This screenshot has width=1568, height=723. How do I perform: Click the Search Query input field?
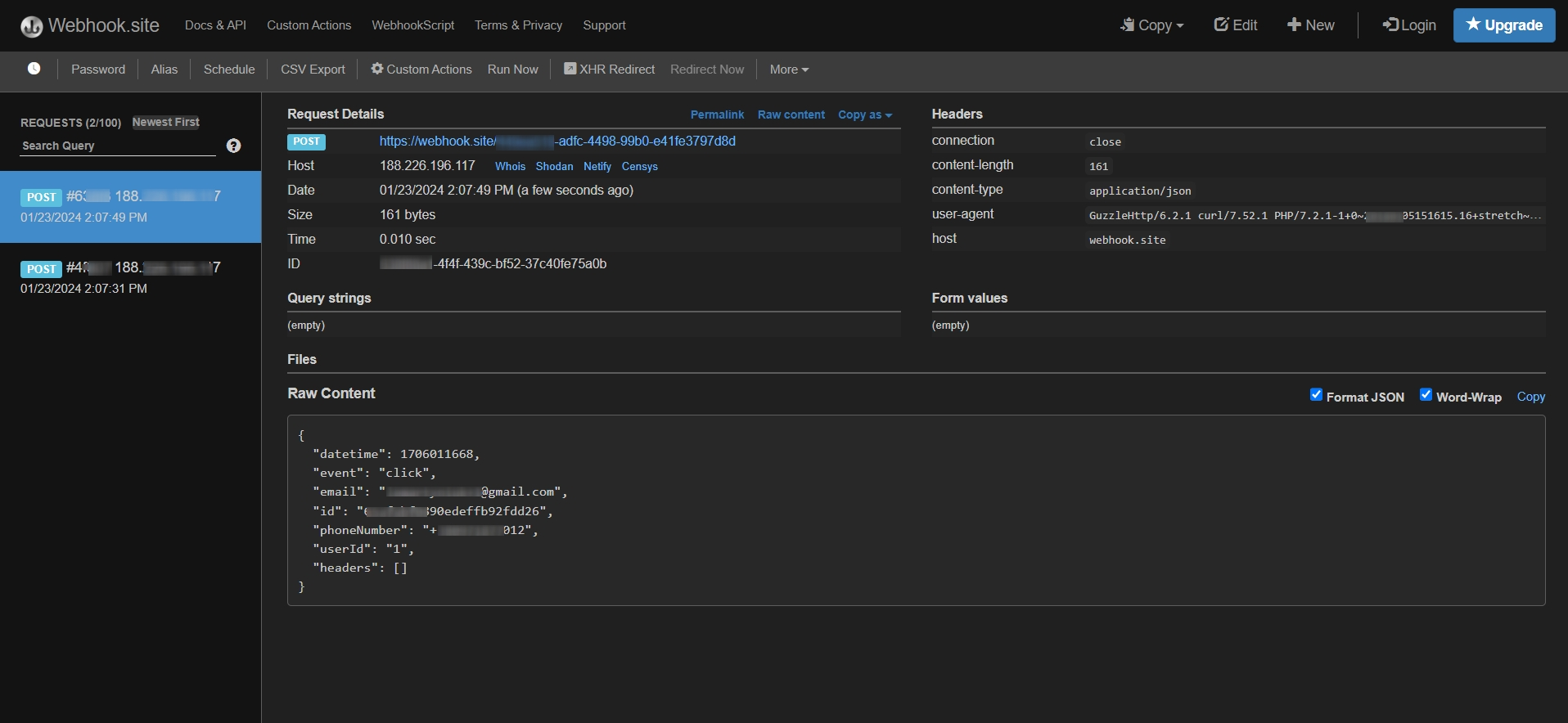tap(118, 146)
